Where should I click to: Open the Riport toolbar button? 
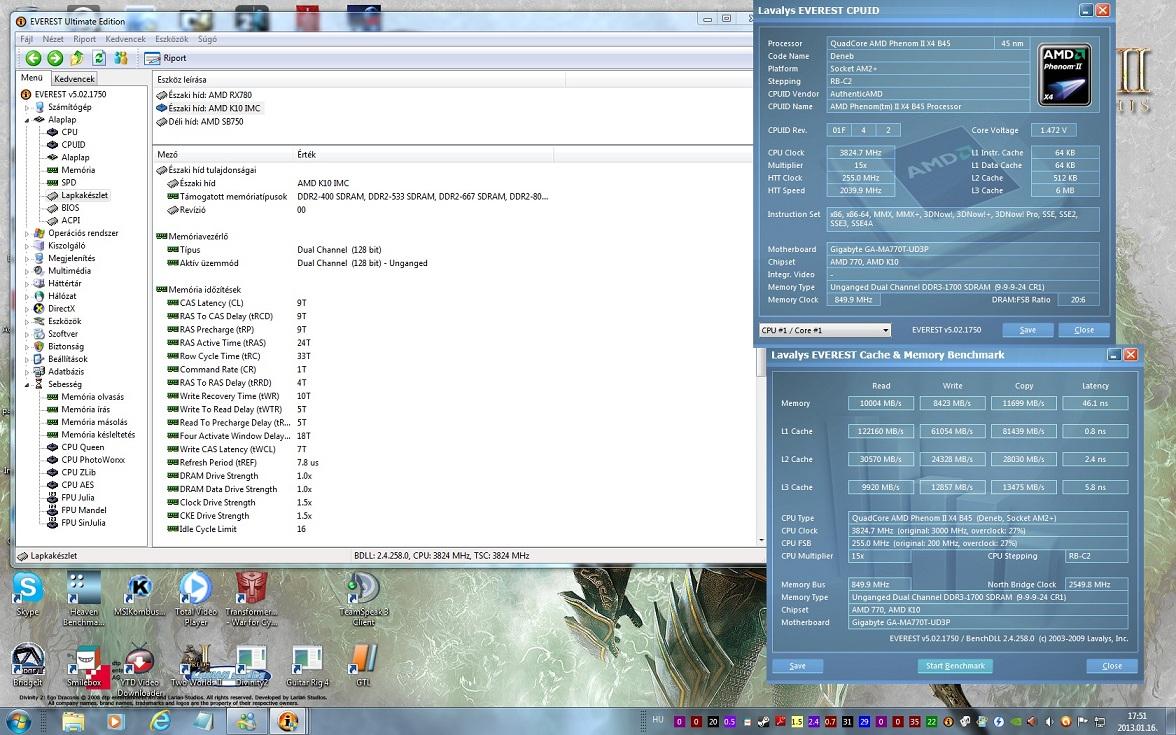coord(166,58)
